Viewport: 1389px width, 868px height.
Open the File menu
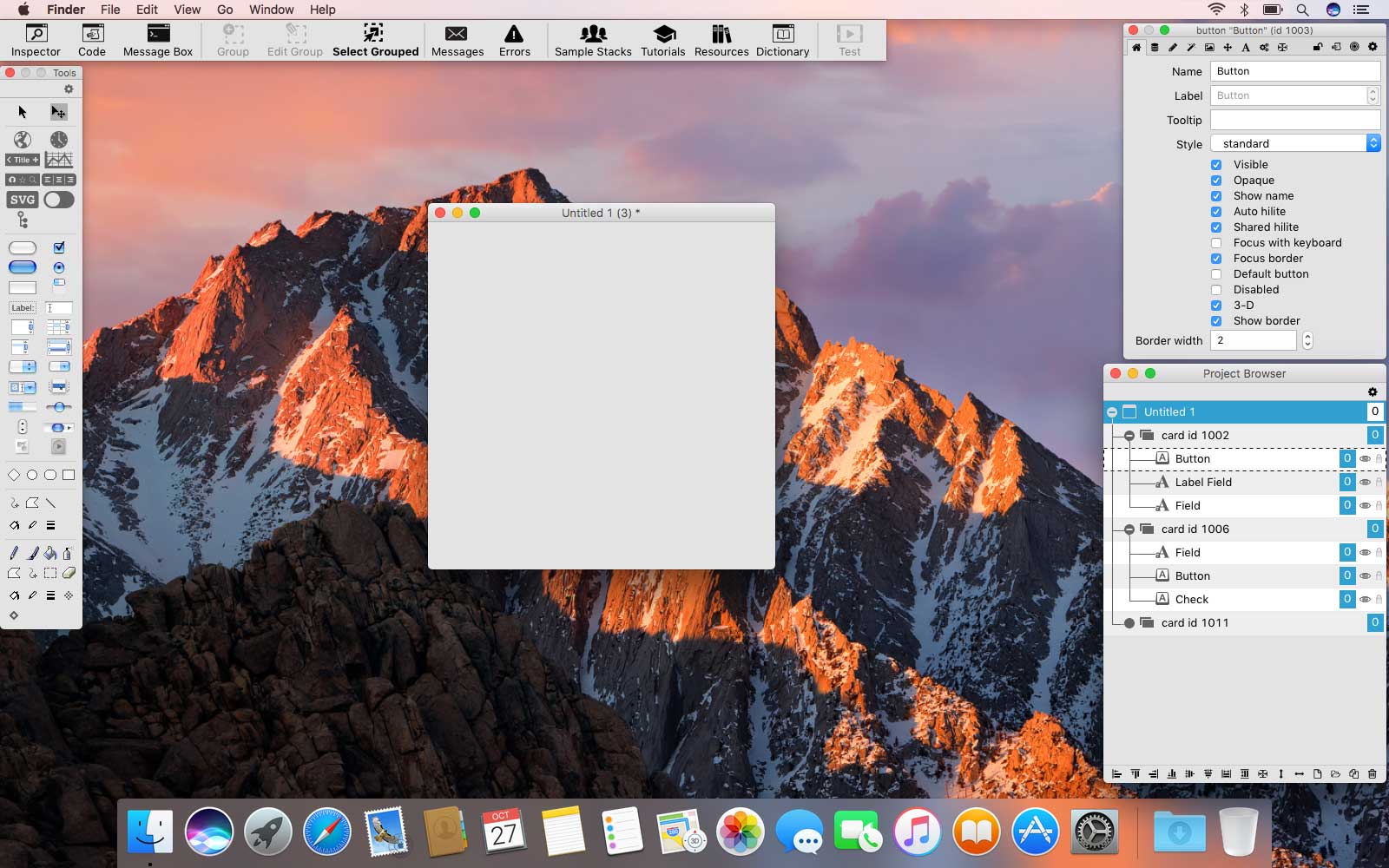click(x=110, y=10)
